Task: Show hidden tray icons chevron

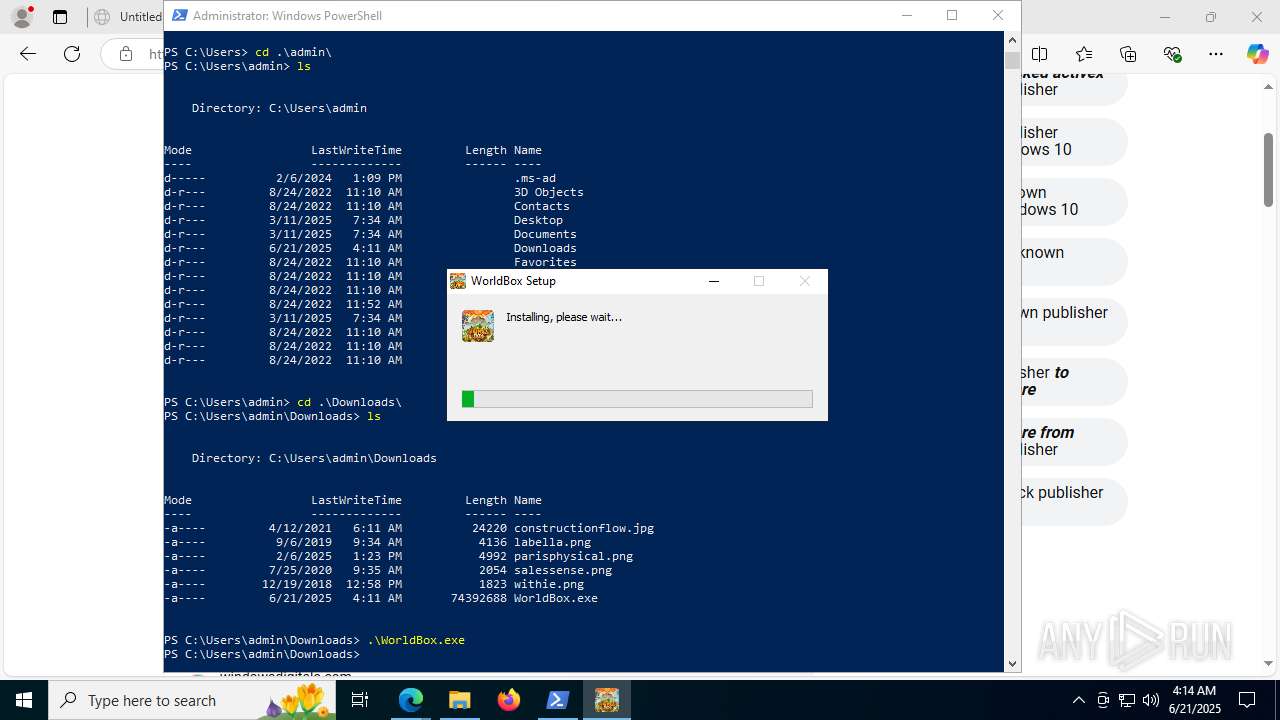Action: pyautogui.click(x=1078, y=700)
